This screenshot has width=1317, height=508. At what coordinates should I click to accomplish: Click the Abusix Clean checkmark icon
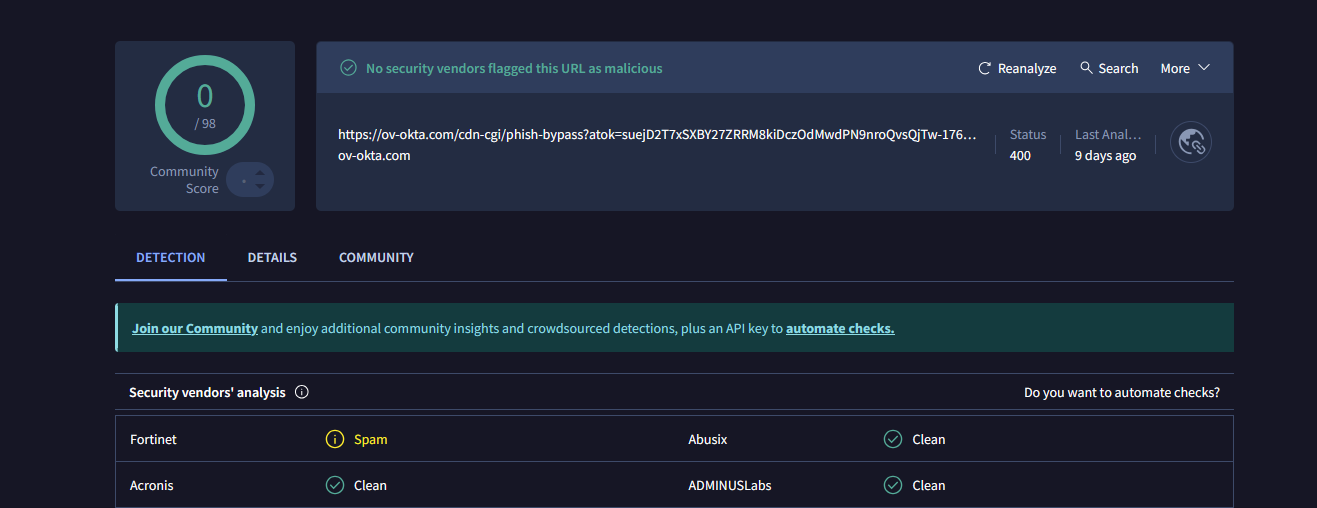[x=893, y=439]
